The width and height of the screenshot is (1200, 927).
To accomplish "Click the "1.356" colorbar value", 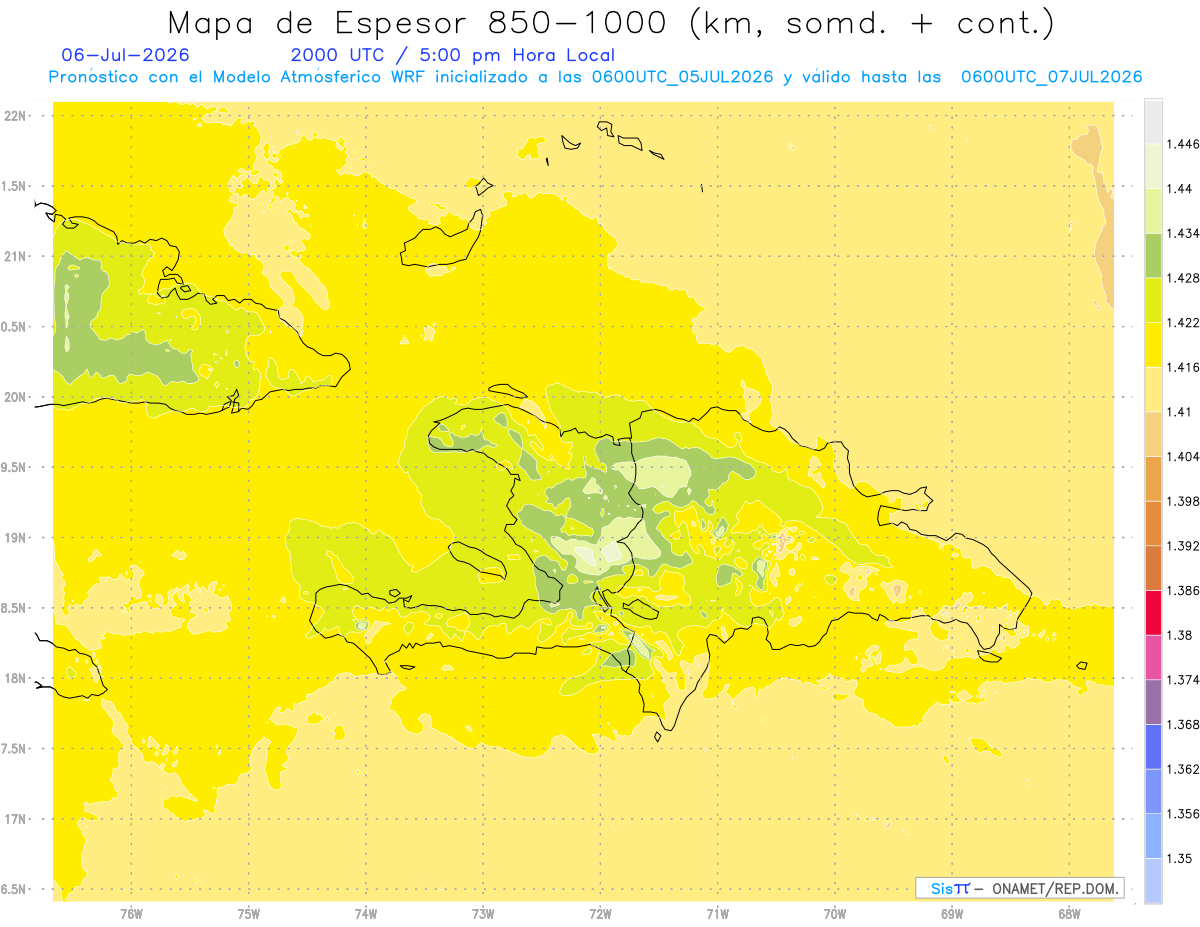I will [x=1184, y=813].
